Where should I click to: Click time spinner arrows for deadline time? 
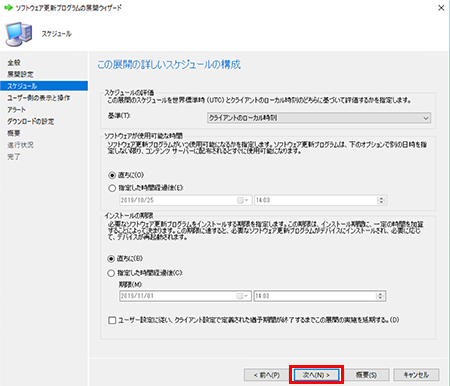[x=380, y=296]
